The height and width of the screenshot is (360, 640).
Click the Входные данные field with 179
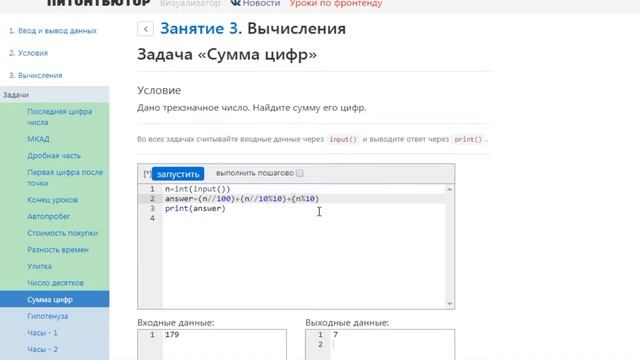[x=212, y=345]
